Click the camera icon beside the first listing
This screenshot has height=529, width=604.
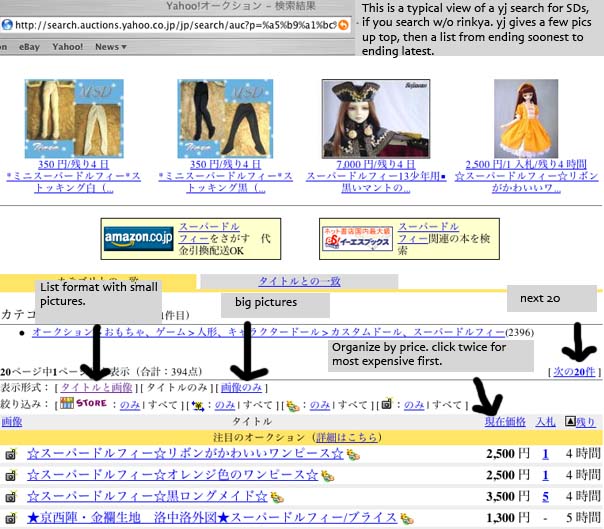click(x=11, y=455)
